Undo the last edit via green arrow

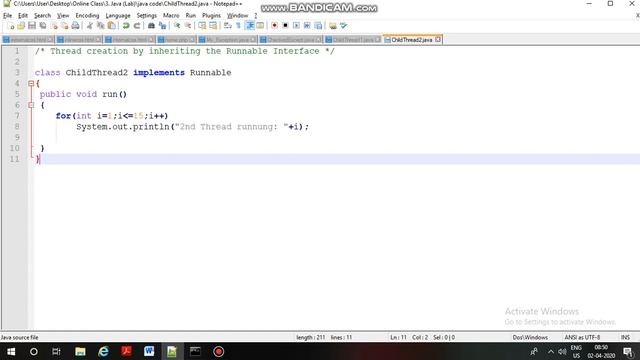coord(126,26)
